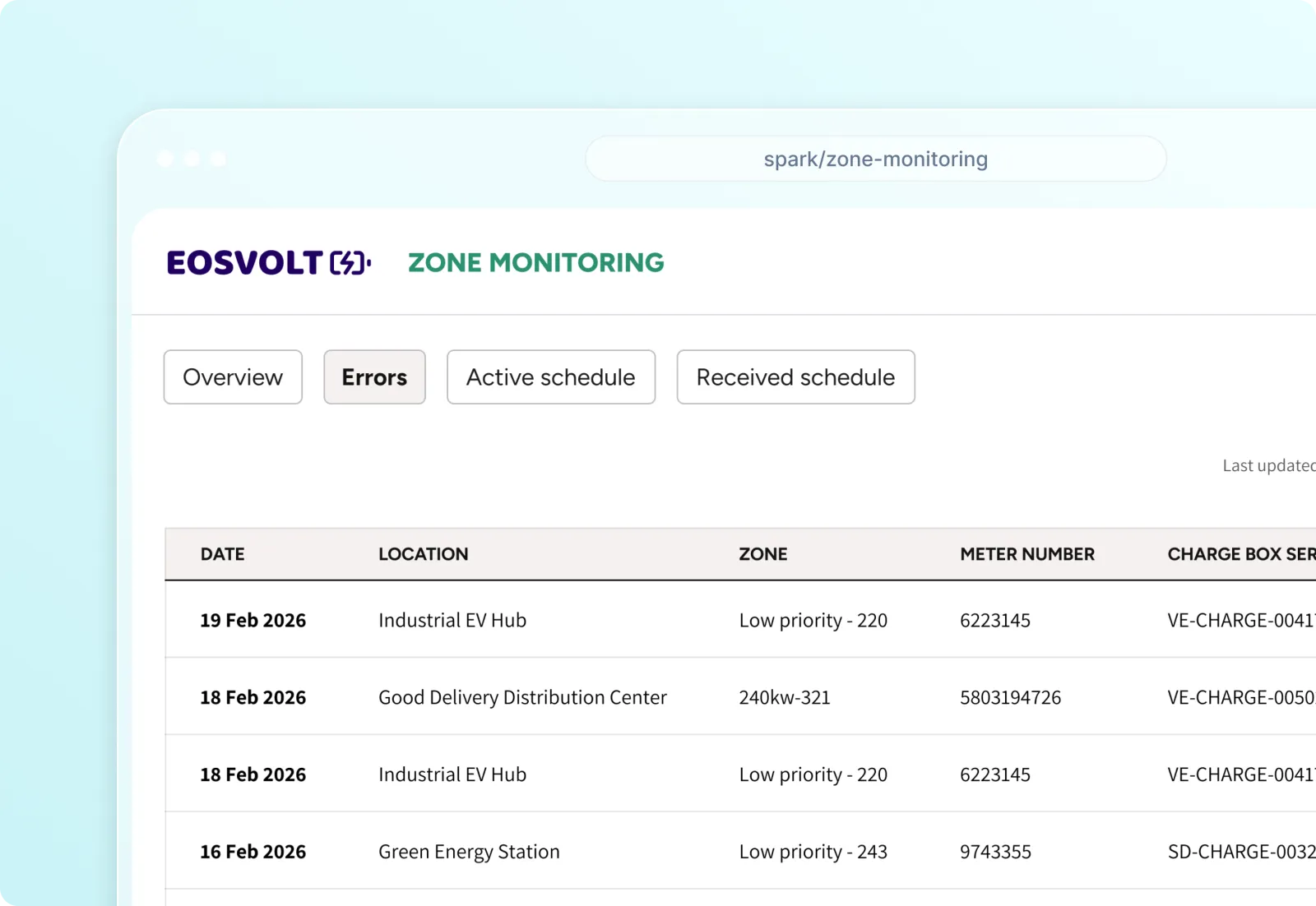1316x906 pixels.
Task: Sort by the DATE column header
Action: 222,554
